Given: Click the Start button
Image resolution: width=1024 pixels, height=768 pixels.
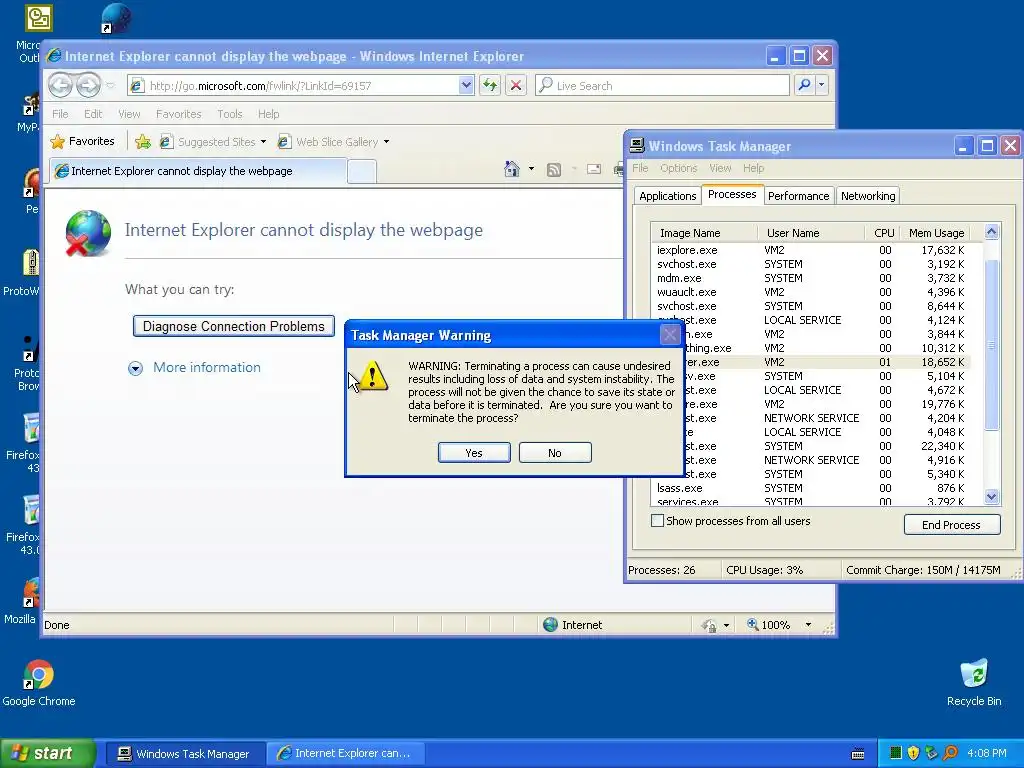Looking at the screenshot, I should 47,753.
